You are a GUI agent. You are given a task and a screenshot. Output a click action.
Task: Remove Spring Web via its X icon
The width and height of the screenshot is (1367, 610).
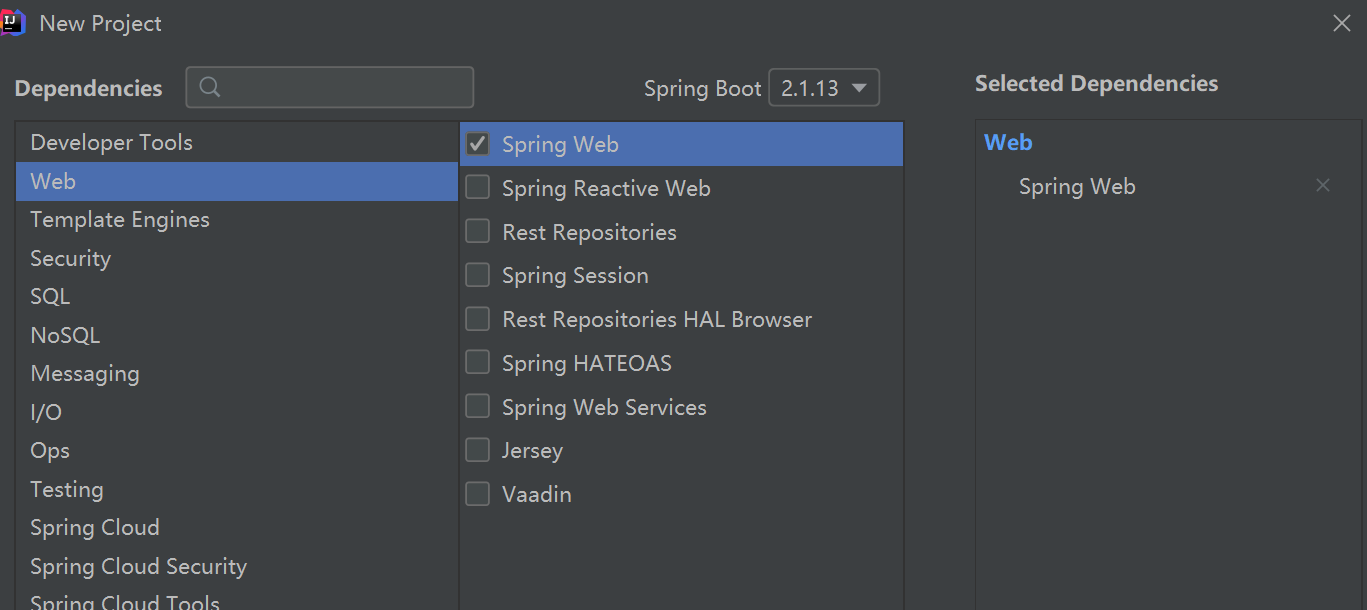pos(1322,185)
